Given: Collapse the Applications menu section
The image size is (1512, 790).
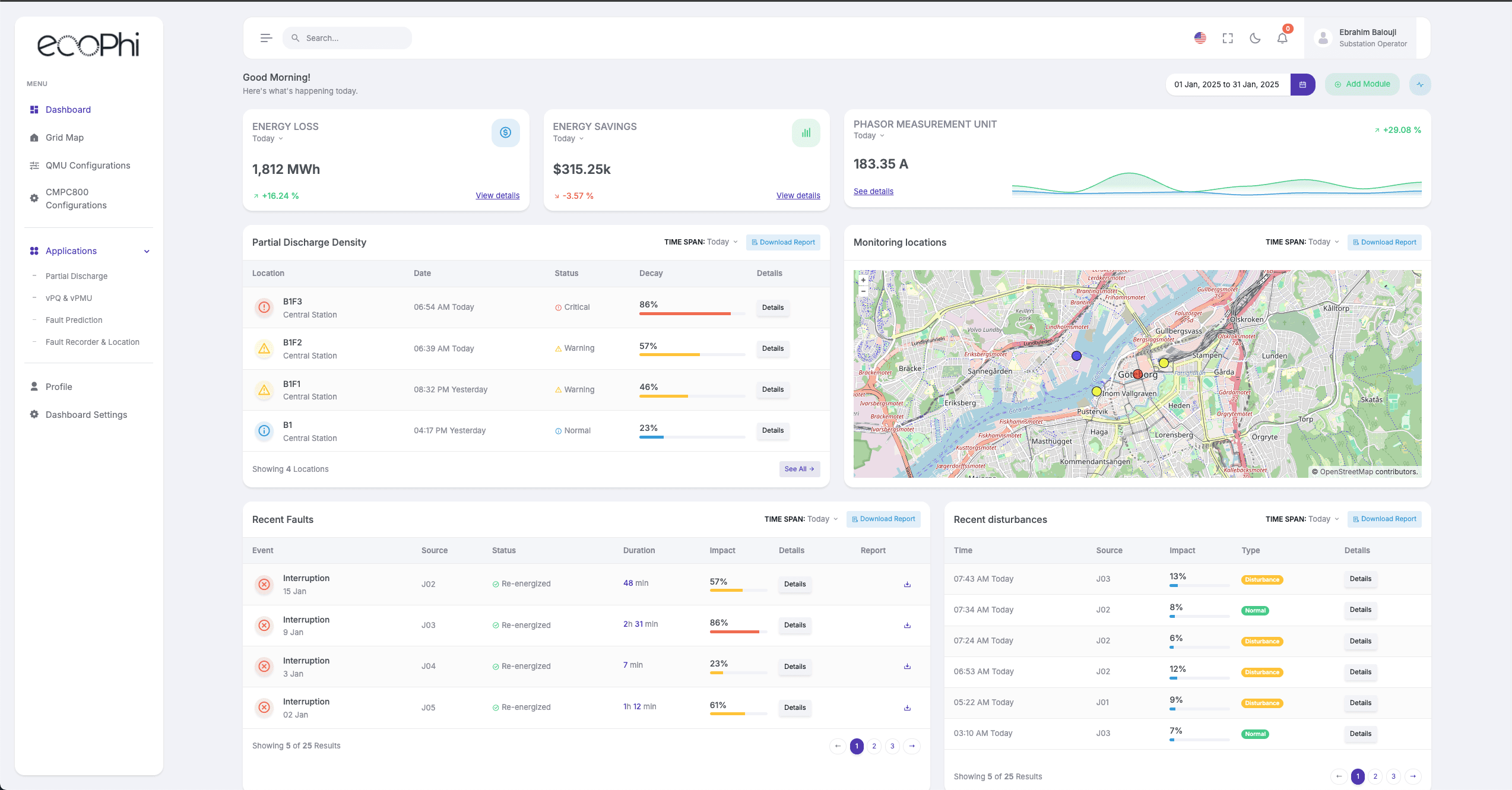Looking at the screenshot, I should 147,251.
